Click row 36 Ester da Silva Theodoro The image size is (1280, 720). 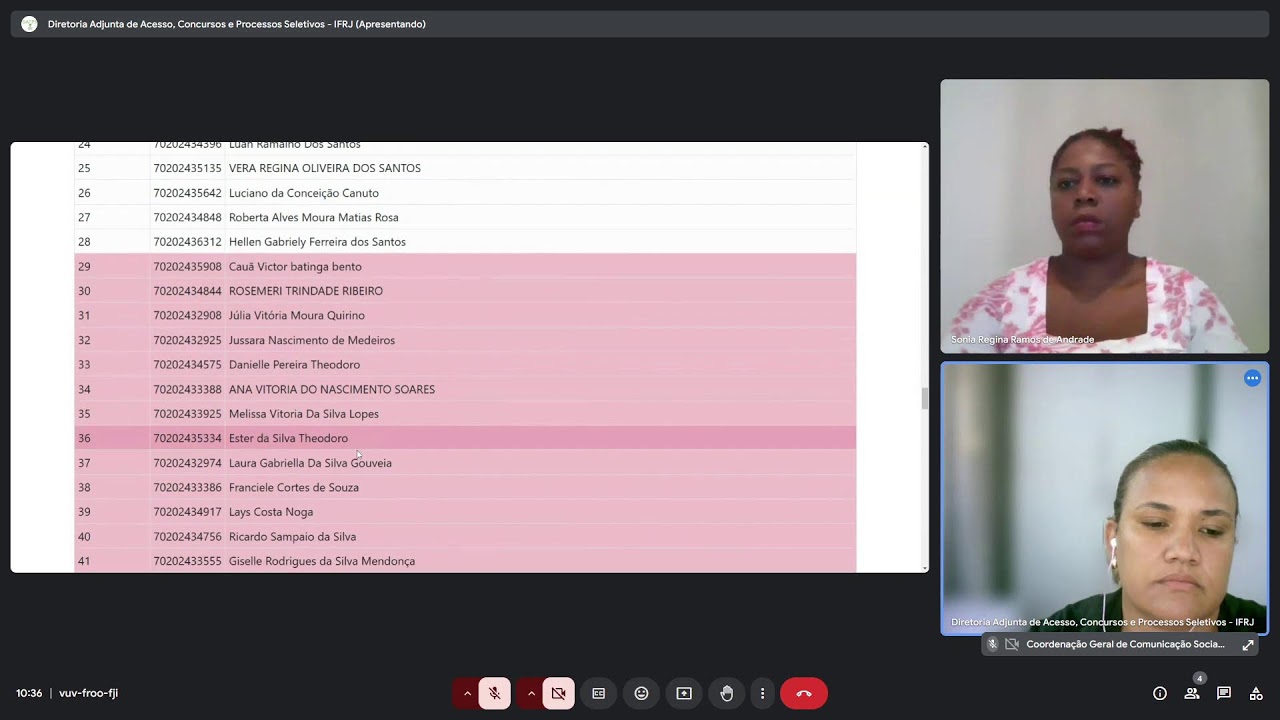coord(465,438)
